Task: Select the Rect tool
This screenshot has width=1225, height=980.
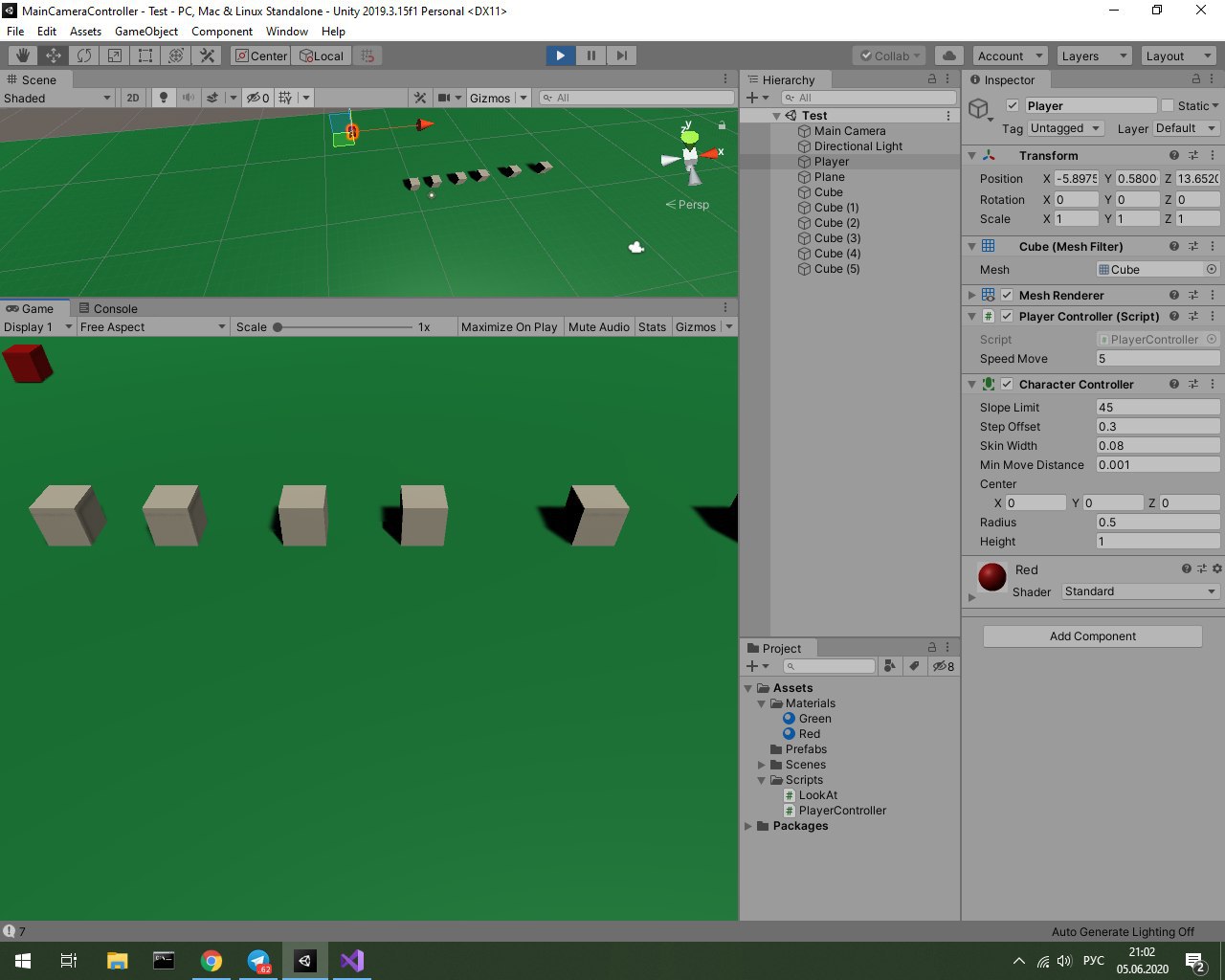Action: (x=145, y=56)
